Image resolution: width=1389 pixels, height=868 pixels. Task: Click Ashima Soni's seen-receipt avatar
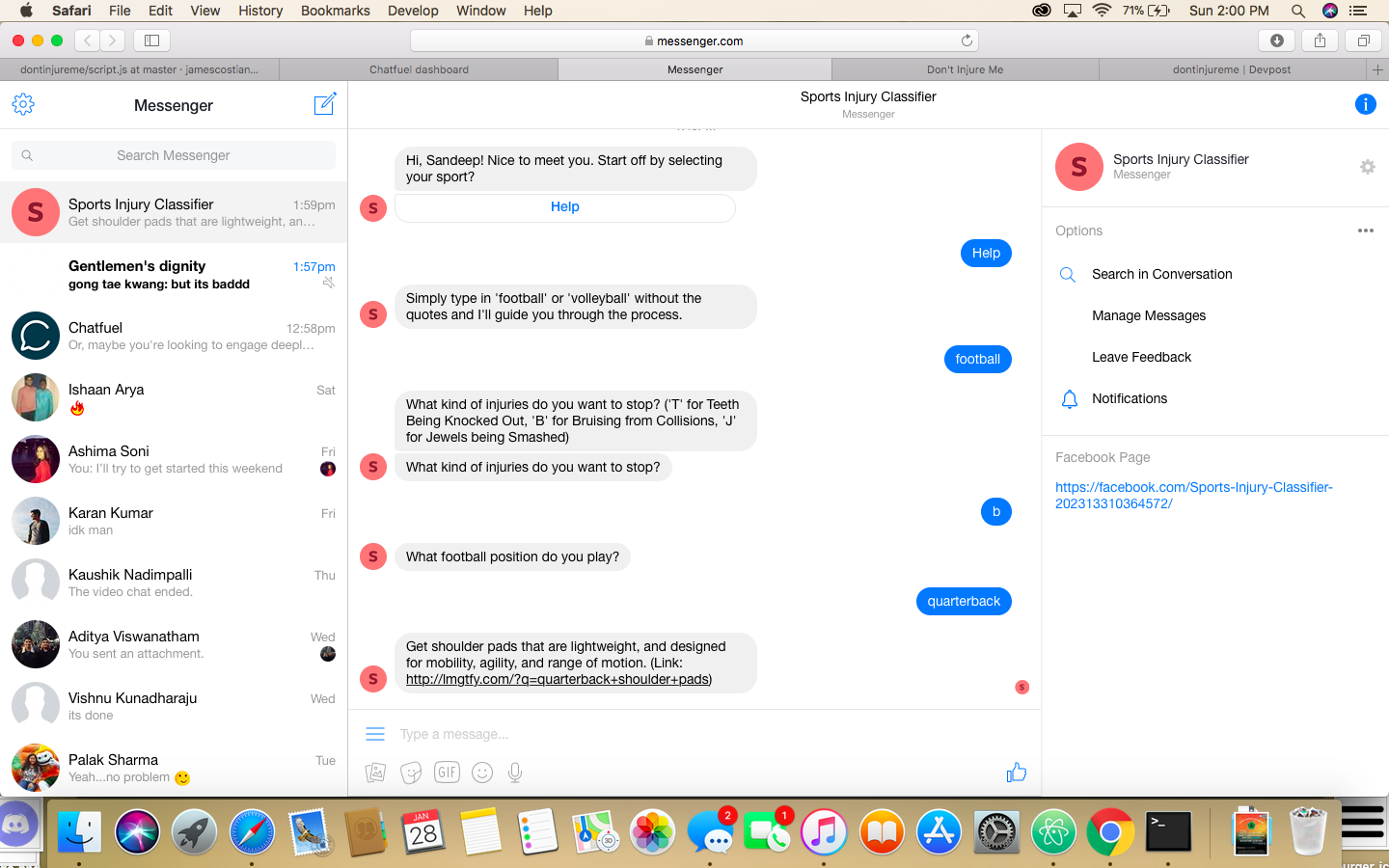(x=328, y=469)
